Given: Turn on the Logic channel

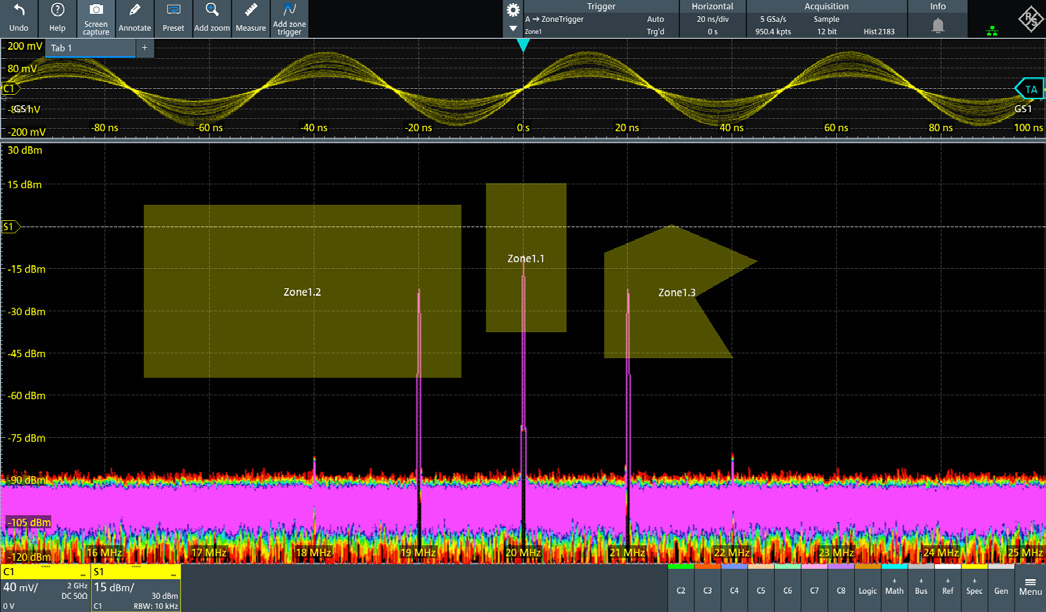Looking at the screenshot, I should point(867,586).
